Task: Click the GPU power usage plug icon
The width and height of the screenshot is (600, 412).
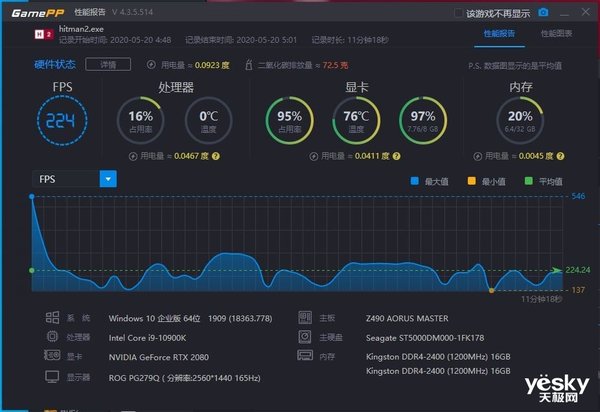Action: pyautogui.click(x=314, y=156)
